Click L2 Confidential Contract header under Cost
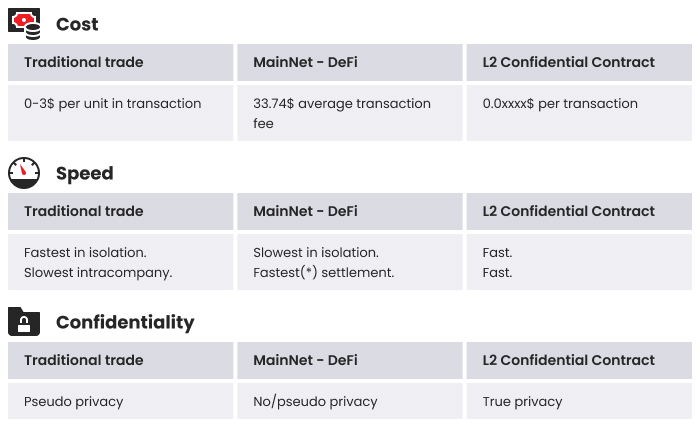Viewport: 700px width, 427px height. click(579, 62)
